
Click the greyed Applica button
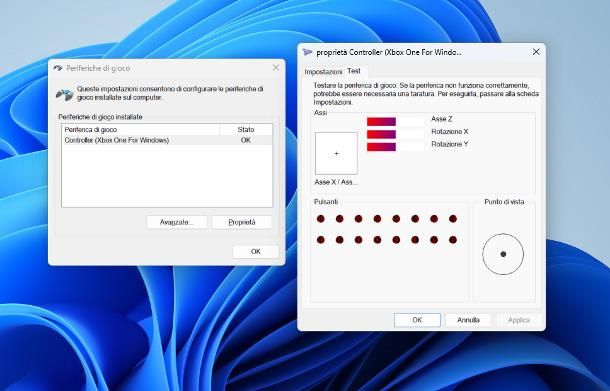point(519,320)
